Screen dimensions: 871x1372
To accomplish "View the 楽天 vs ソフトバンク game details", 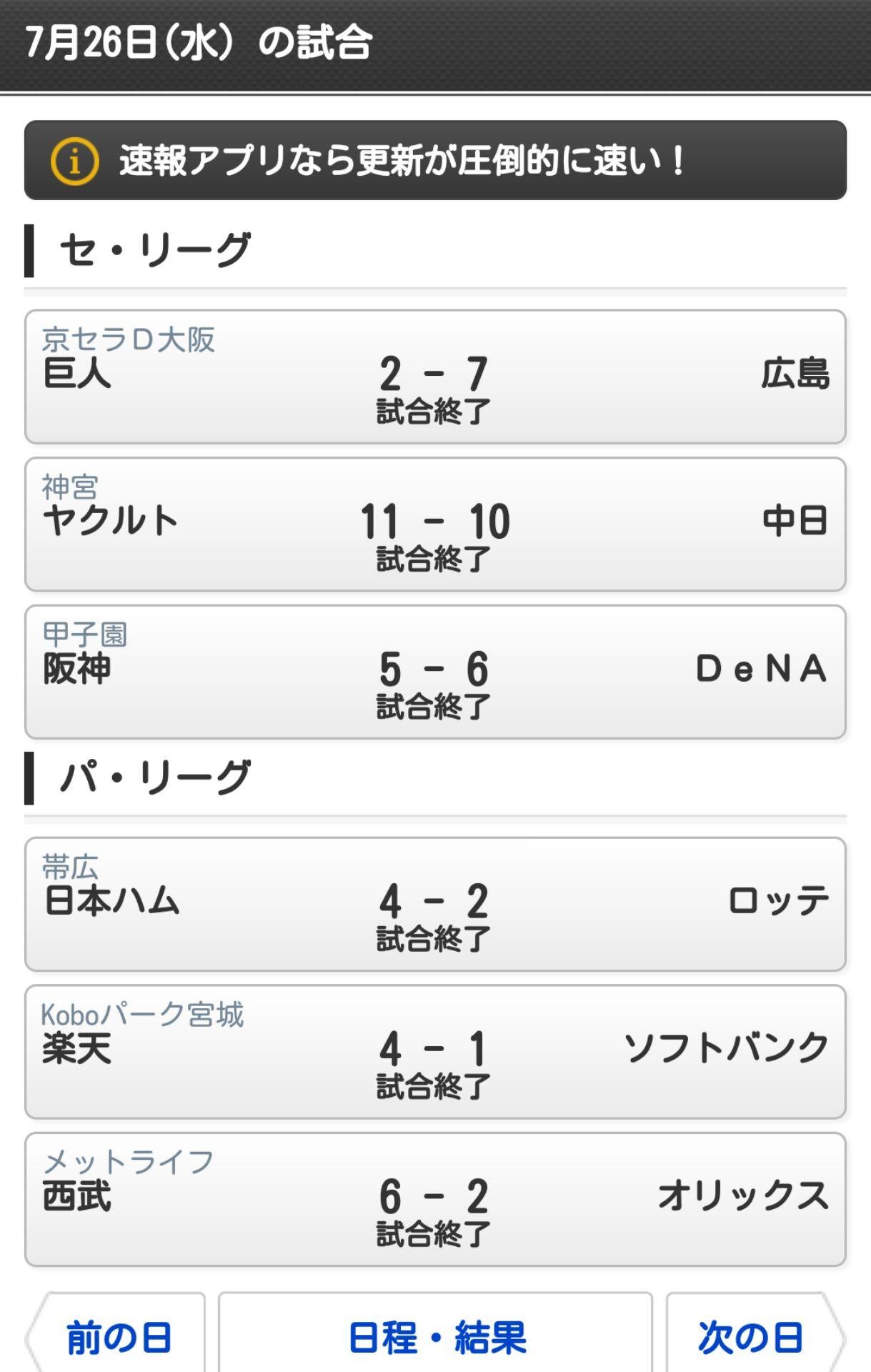I will tap(435, 1052).
